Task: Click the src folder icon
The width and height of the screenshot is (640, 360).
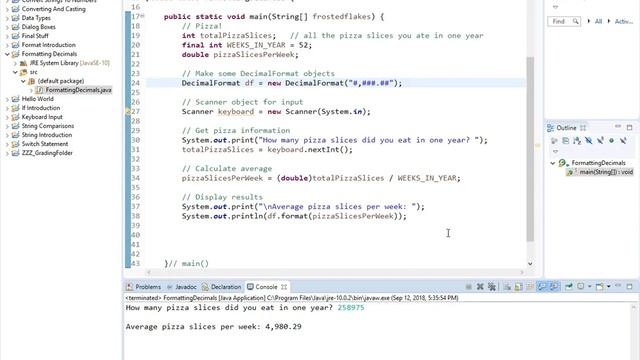Action: pos(24,72)
